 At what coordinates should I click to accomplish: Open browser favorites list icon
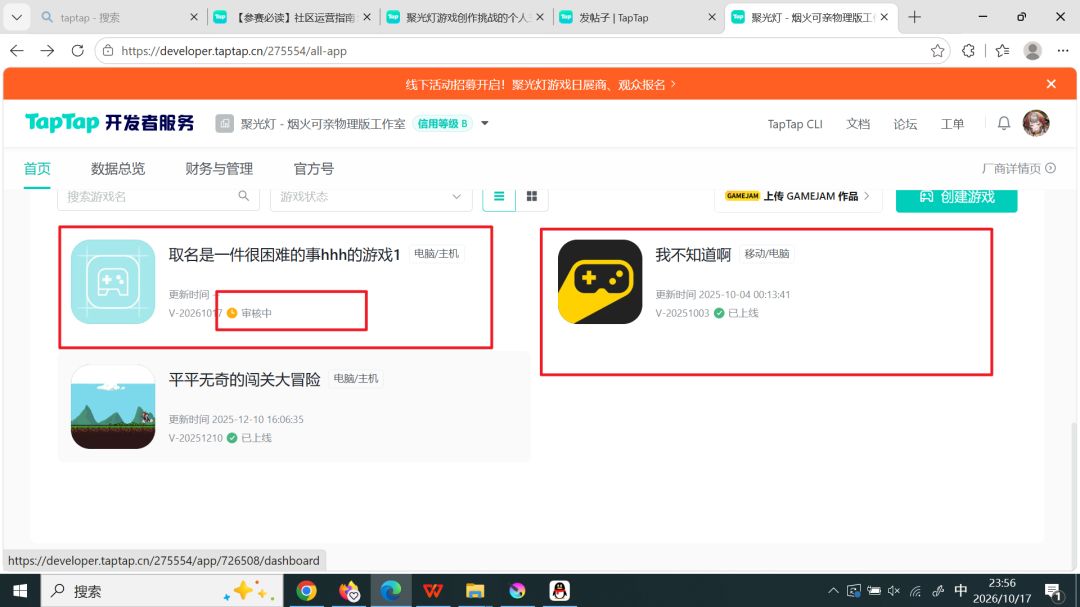point(1002,51)
